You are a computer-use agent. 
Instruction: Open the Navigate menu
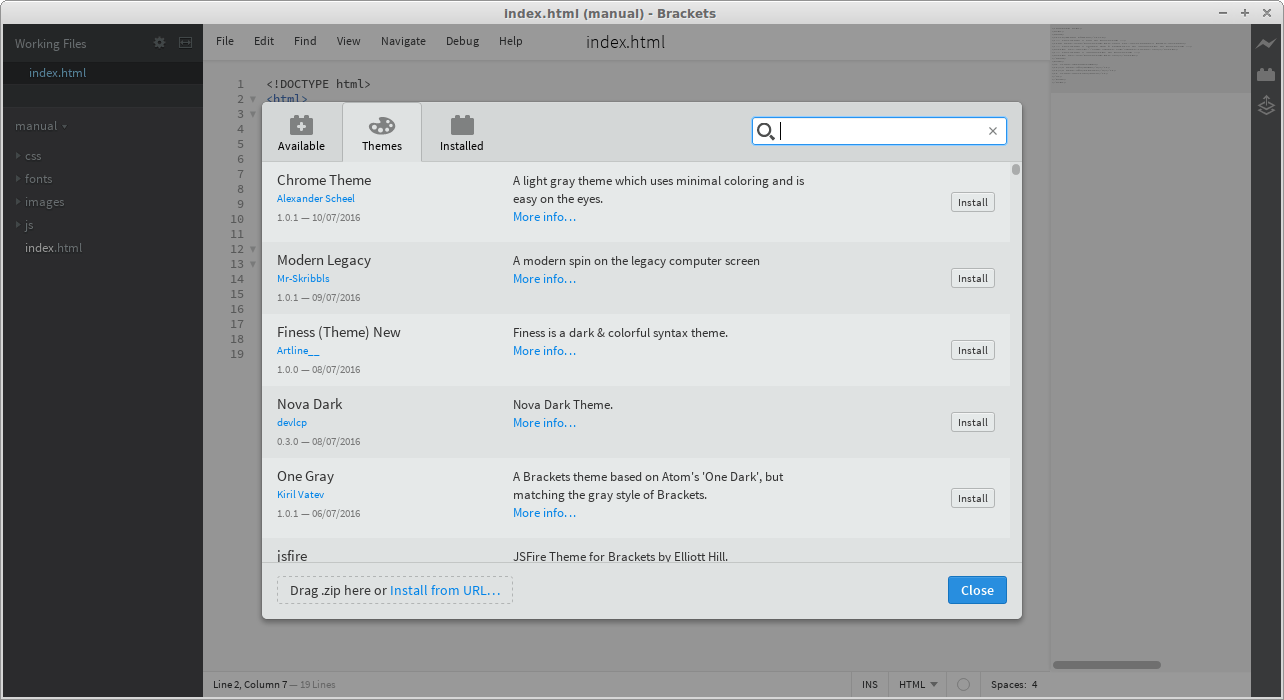[403, 41]
